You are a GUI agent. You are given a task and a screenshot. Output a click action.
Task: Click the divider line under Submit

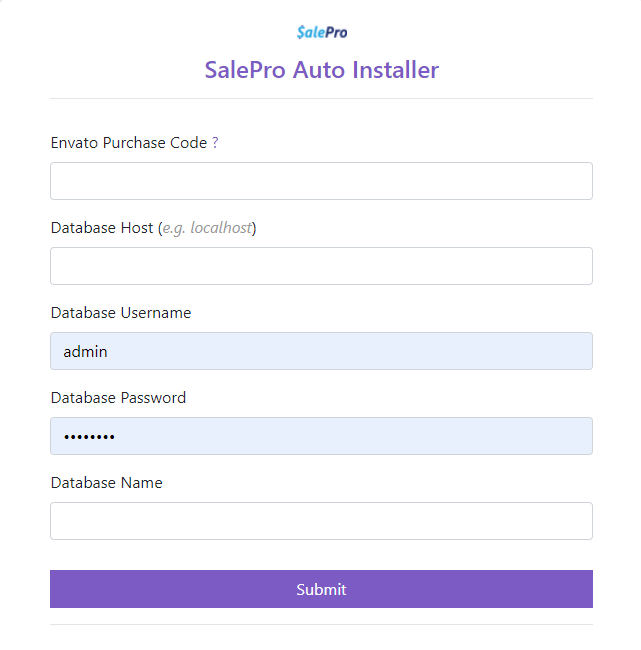point(321,624)
